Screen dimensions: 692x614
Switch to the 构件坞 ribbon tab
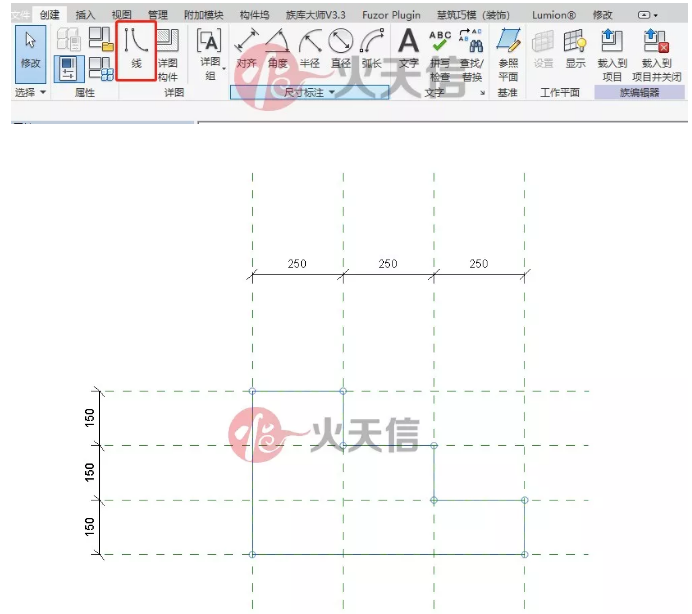(x=254, y=15)
